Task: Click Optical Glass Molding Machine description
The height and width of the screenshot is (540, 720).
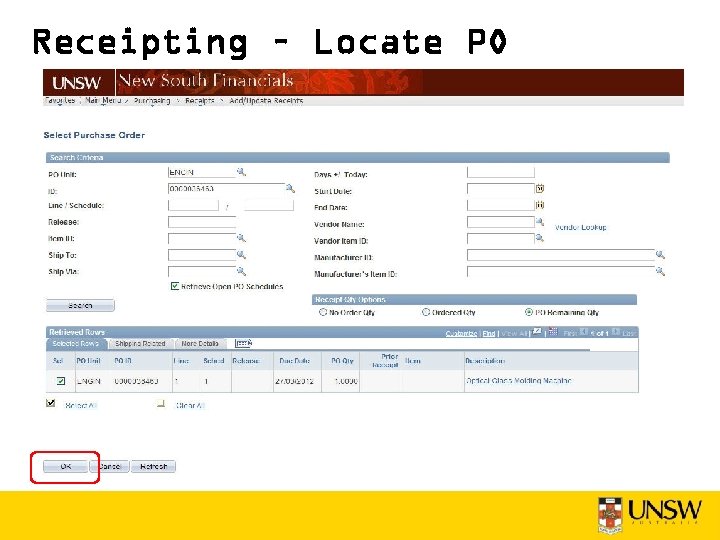Action: tap(519, 381)
